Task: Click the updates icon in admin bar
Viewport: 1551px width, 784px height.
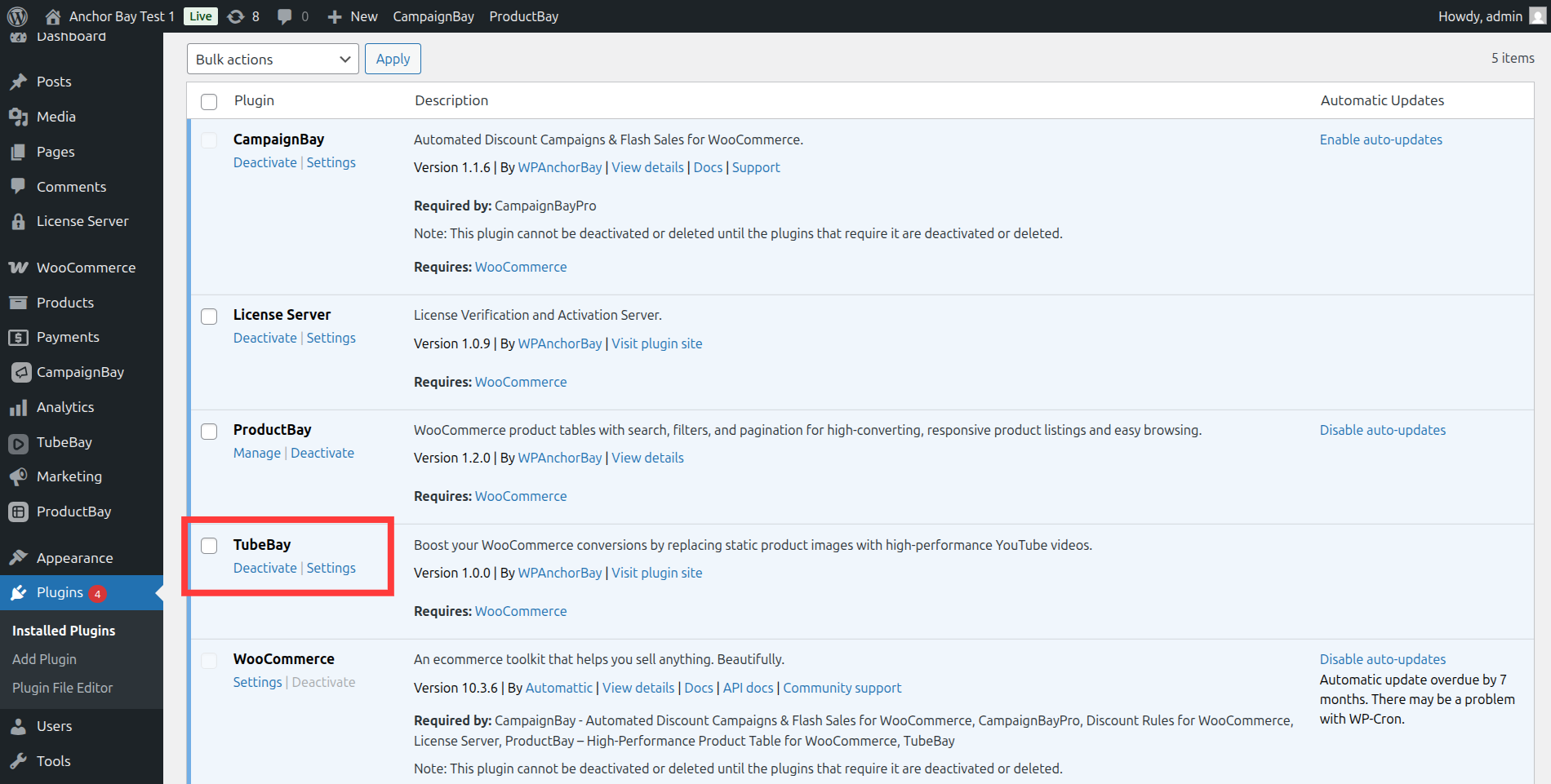Action: tap(236, 16)
